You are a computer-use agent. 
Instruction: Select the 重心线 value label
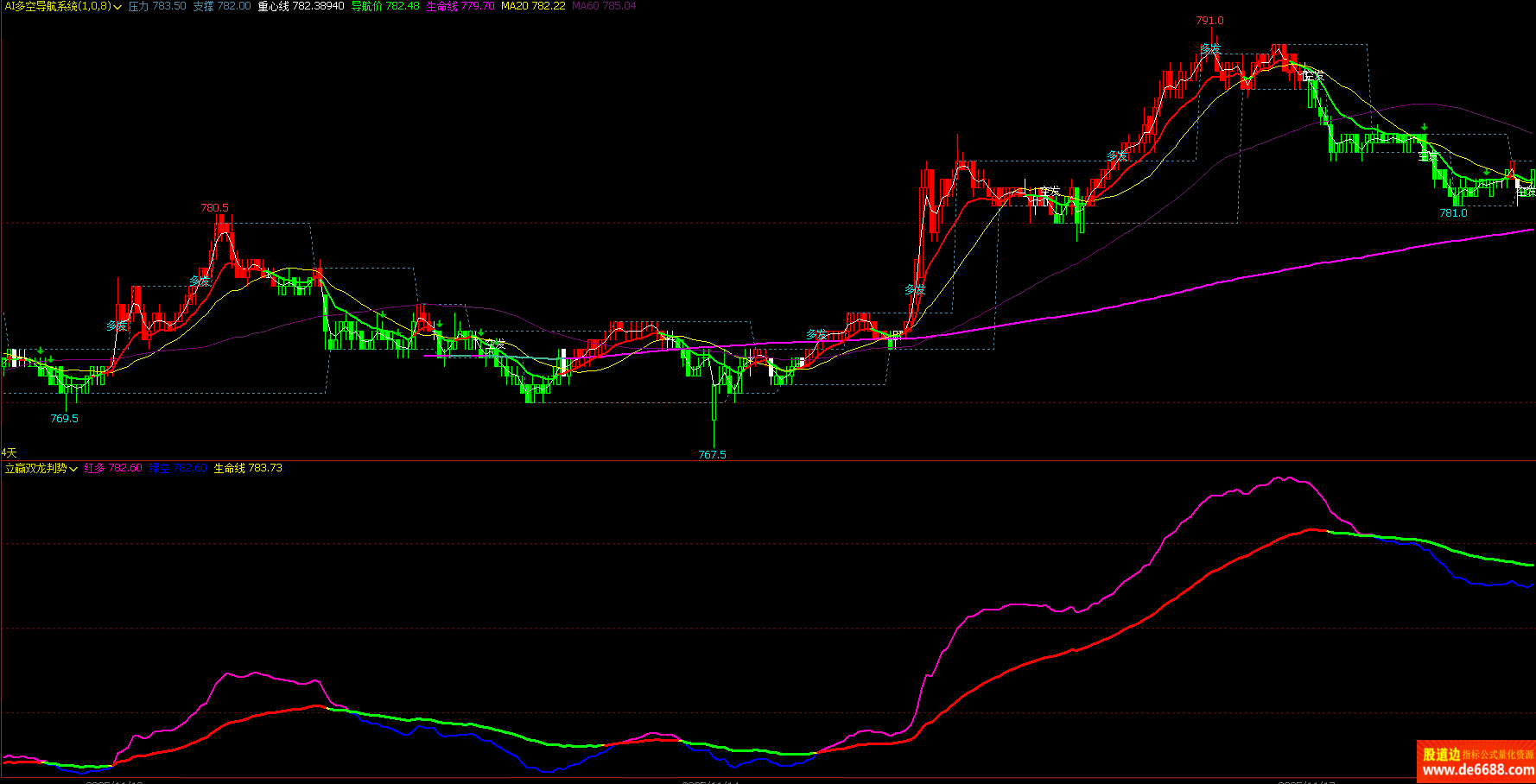point(301,6)
